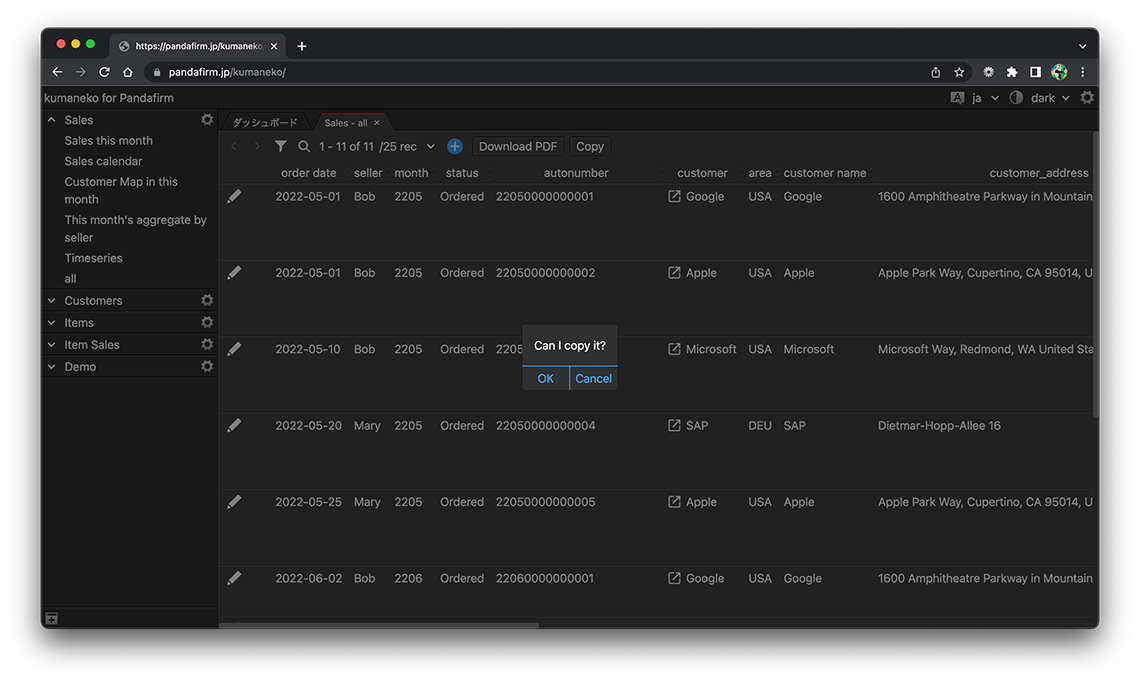The height and width of the screenshot is (683, 1140).
Task: Close the Sales - all tab
Action: [x=377, y=123]
